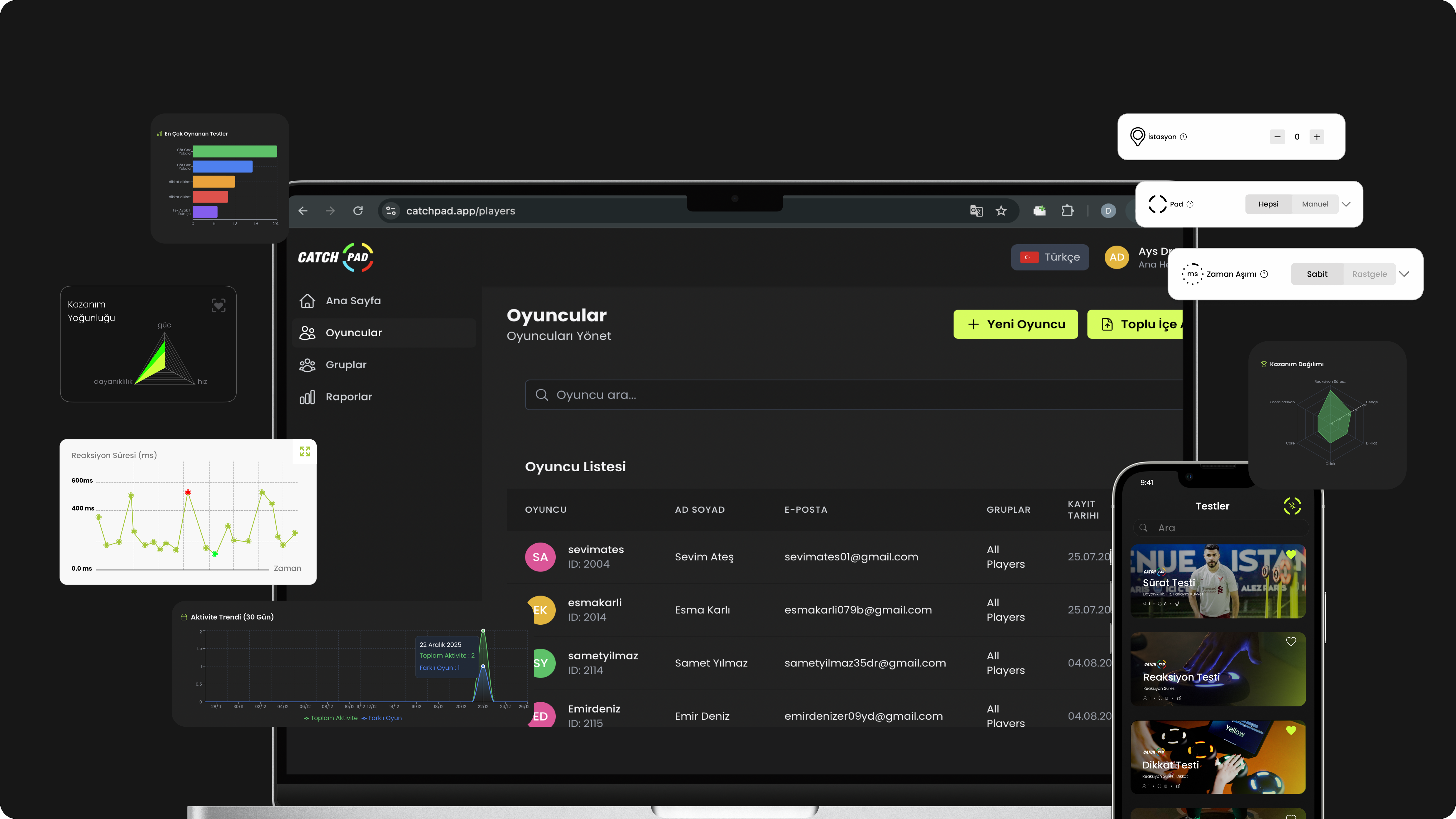Increase İstasyon count with plus button
This screenshot has height=819, width=1456.
coord(1317,137)
